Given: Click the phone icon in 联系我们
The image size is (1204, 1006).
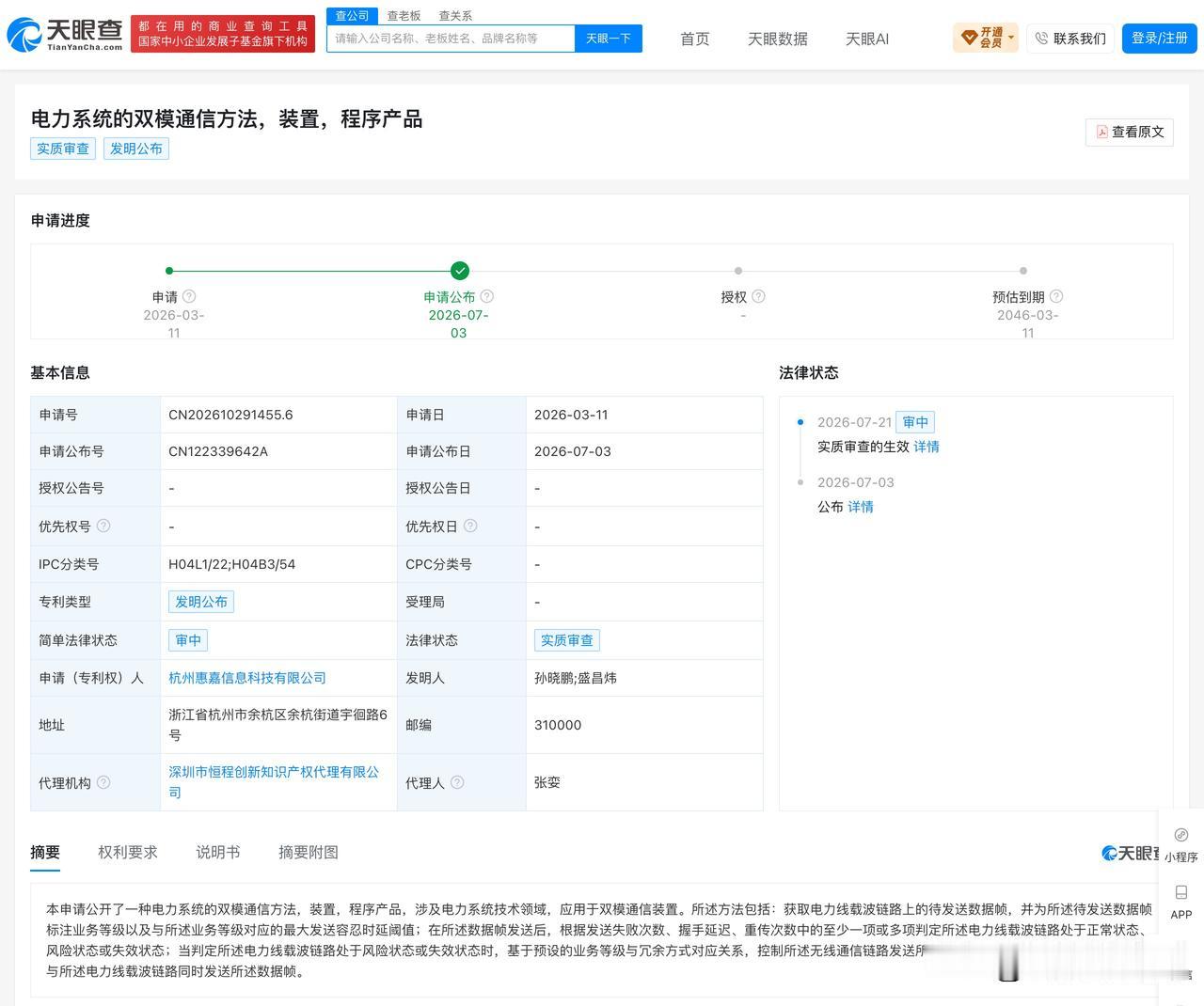Looking at the screenshot, I should click(1041, 39).
